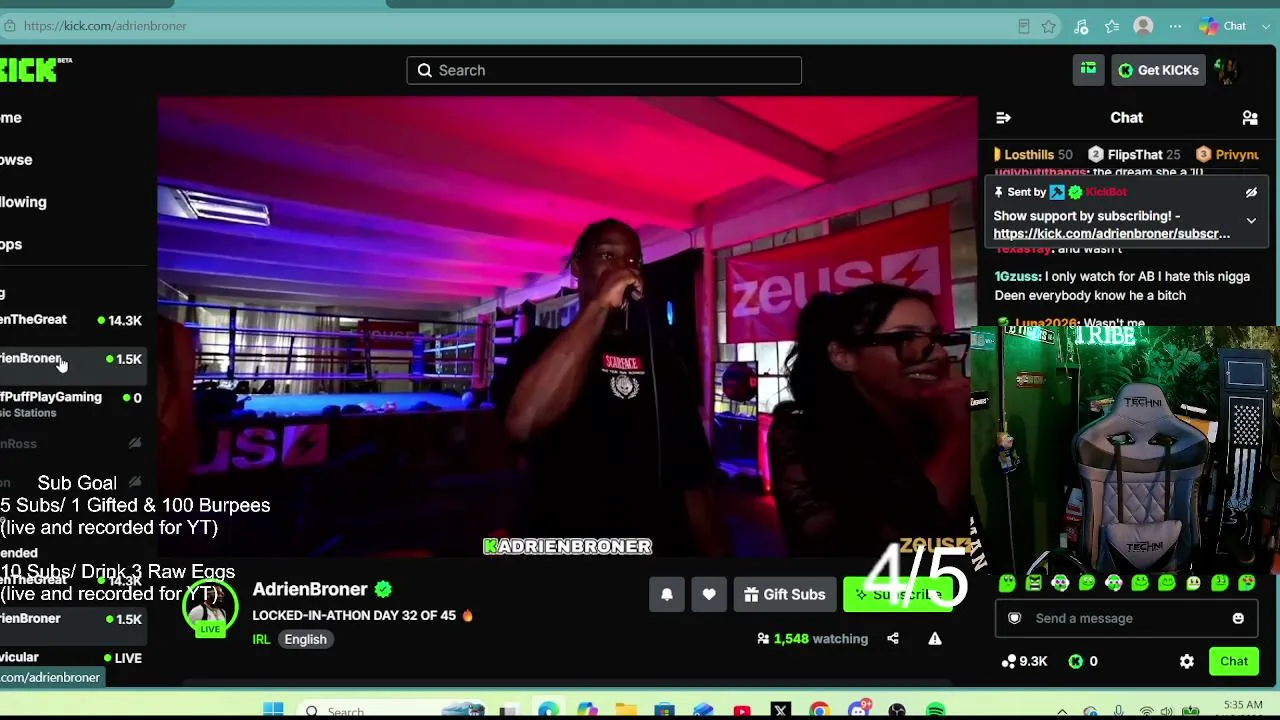Open the green shop icon beside Get KICKs
Screen dimensions: 1280x720
tap(1088, 70)
